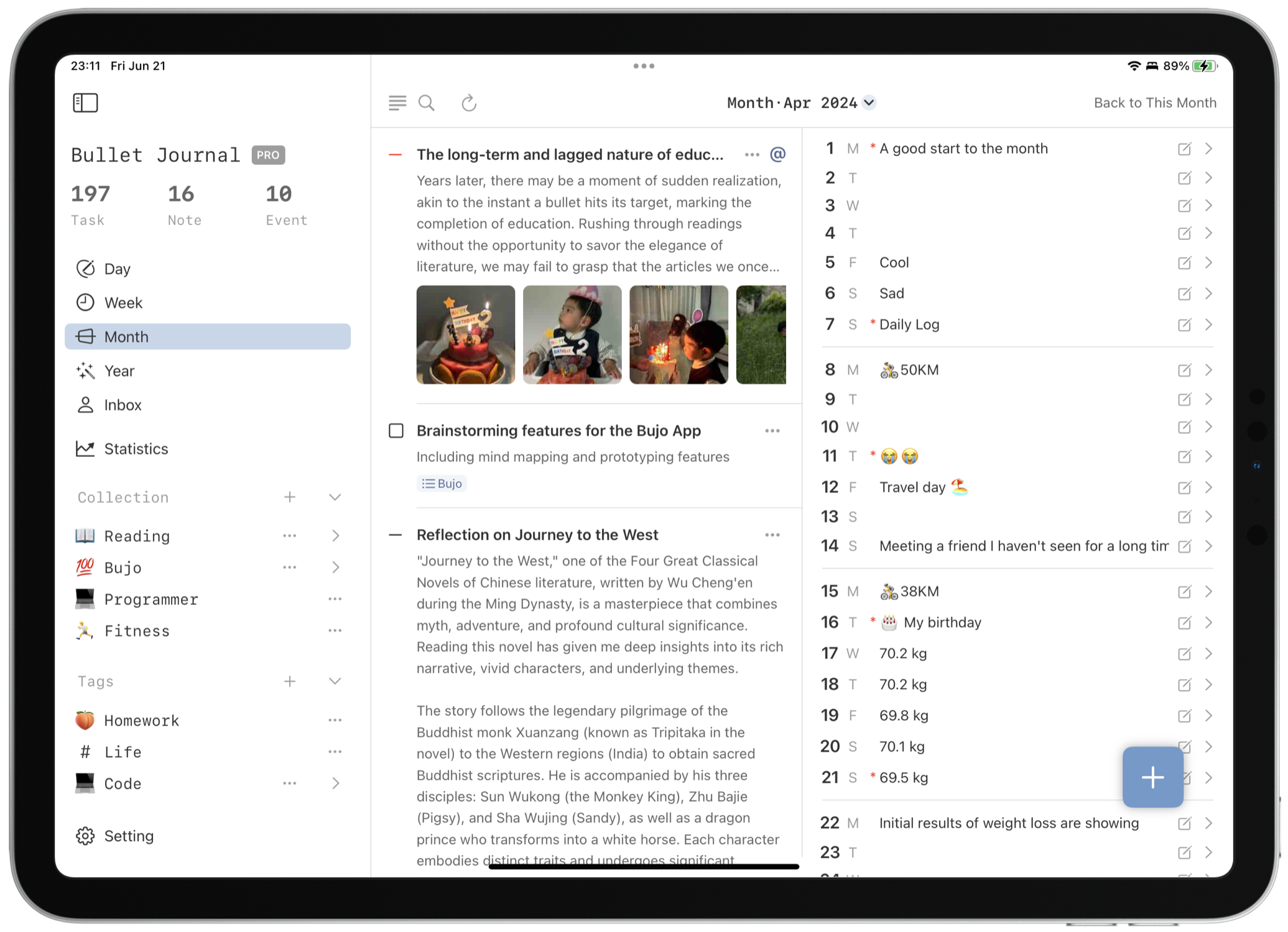Edit the entry for day 8 50KM
This screenshot has height=932, width=1288.
pos(1184,370)
